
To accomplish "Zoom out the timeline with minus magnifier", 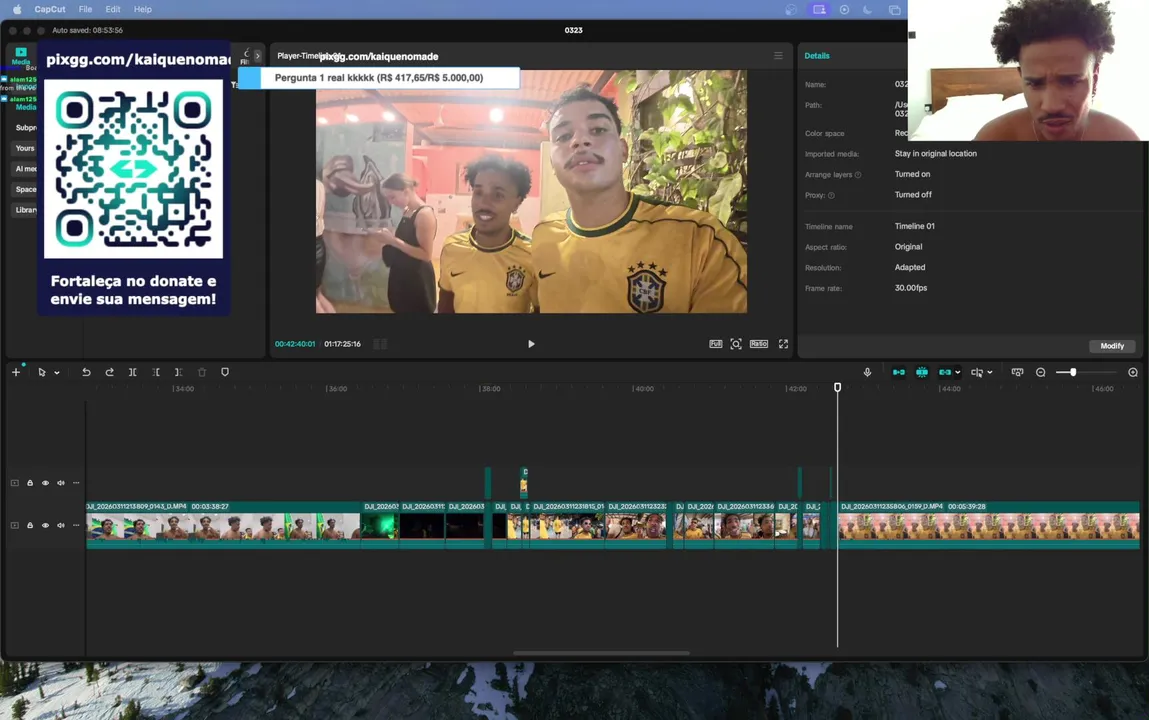I will 1041,372.
